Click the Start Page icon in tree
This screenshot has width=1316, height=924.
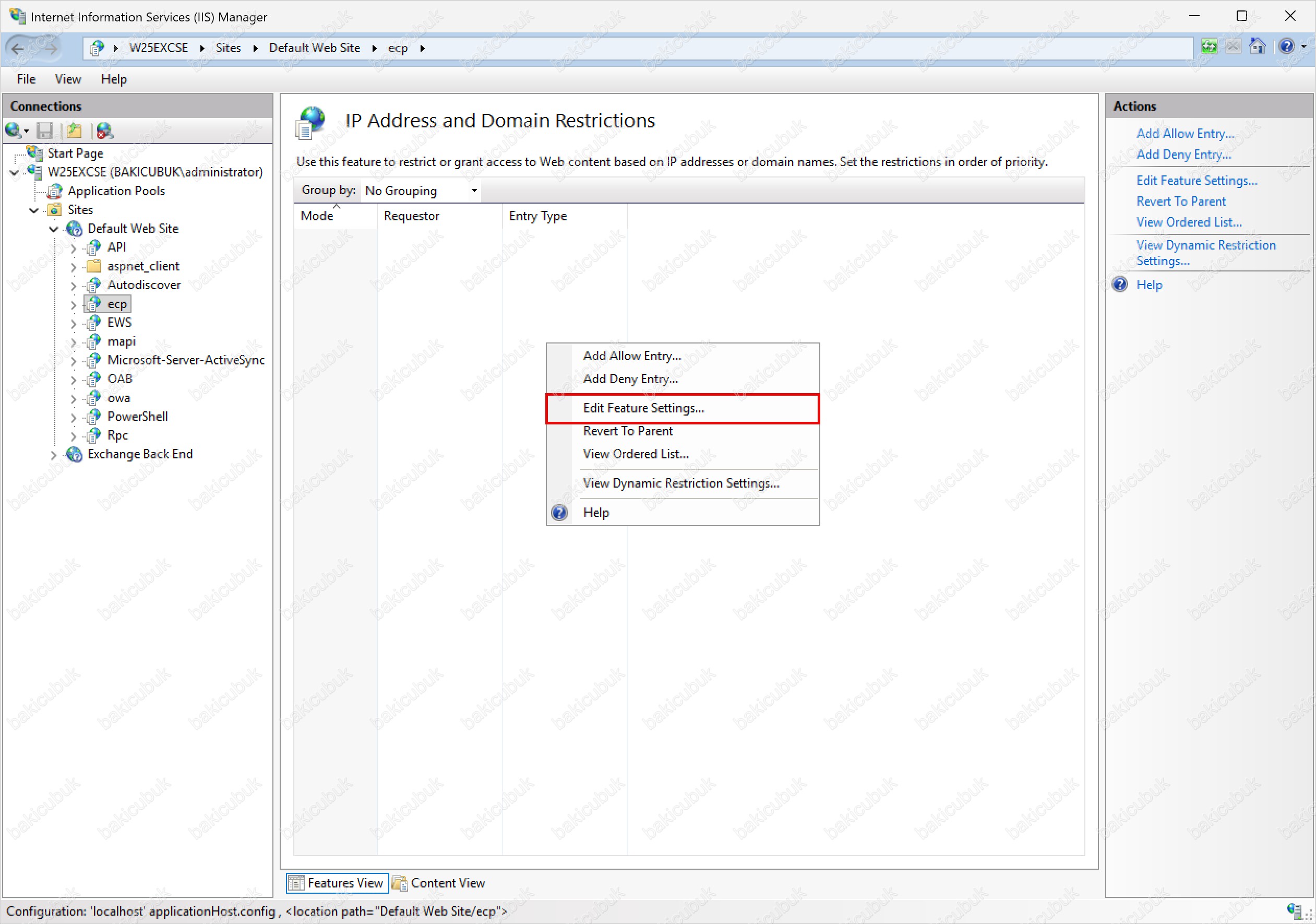click(34, 153)
